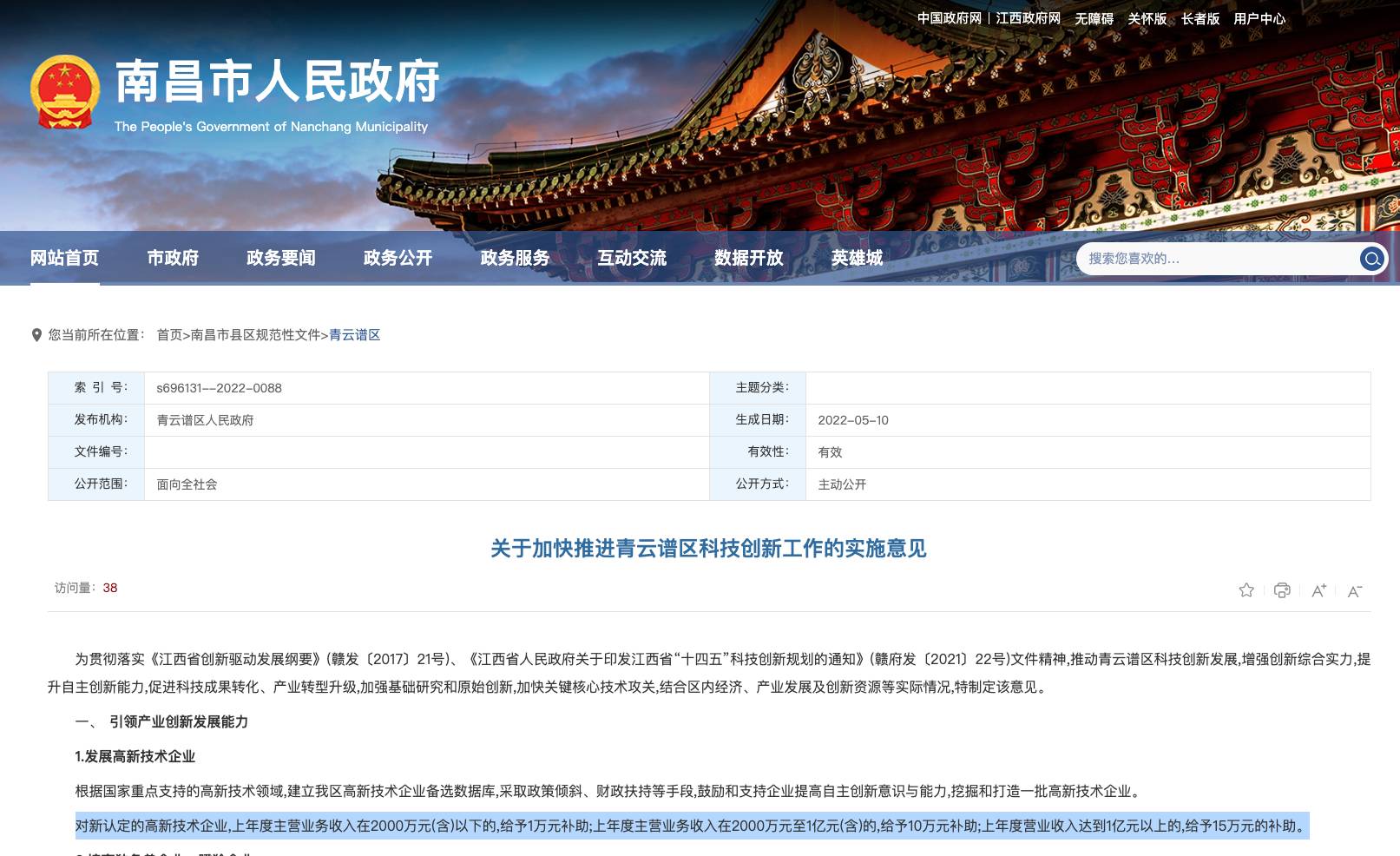Image resolution: width=1400 pixels, height=856 pixels.
Task: Open 网站首页 navigation tab
Action: pos(65,258)
